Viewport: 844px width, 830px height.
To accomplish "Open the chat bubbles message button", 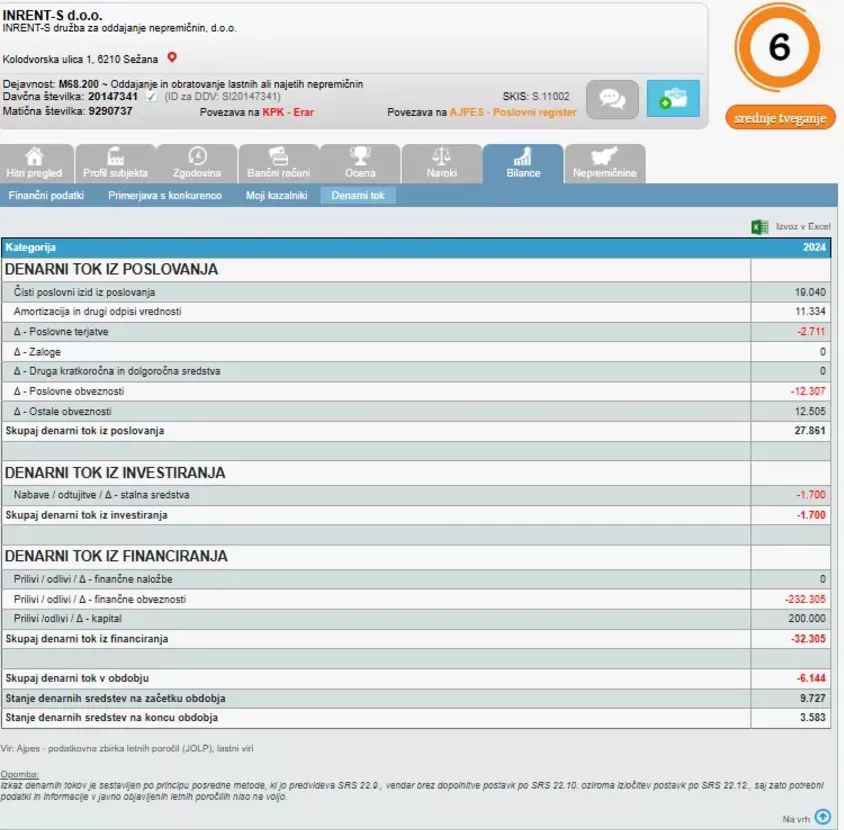I will (612, 99).
